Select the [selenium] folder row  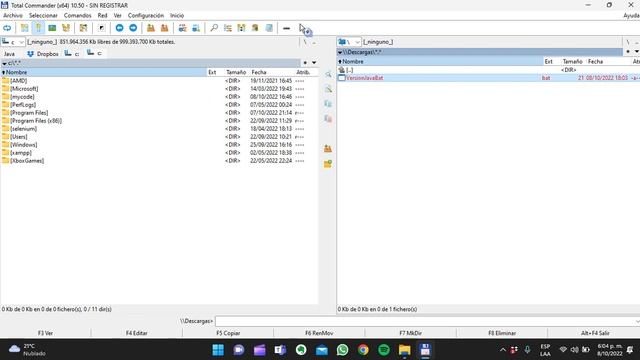coord(159,129)
